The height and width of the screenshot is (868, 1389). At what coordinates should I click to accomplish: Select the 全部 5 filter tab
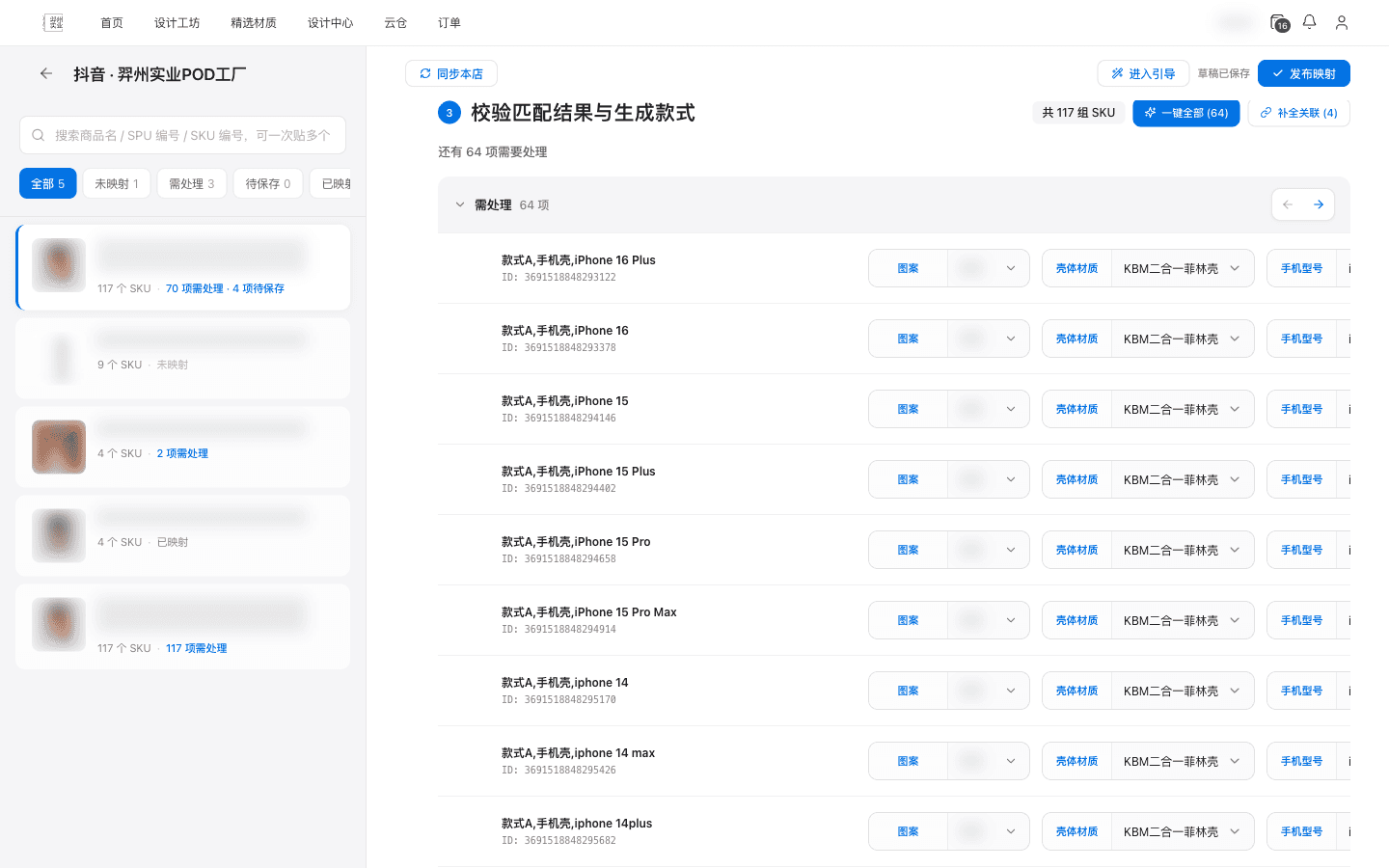47,183
